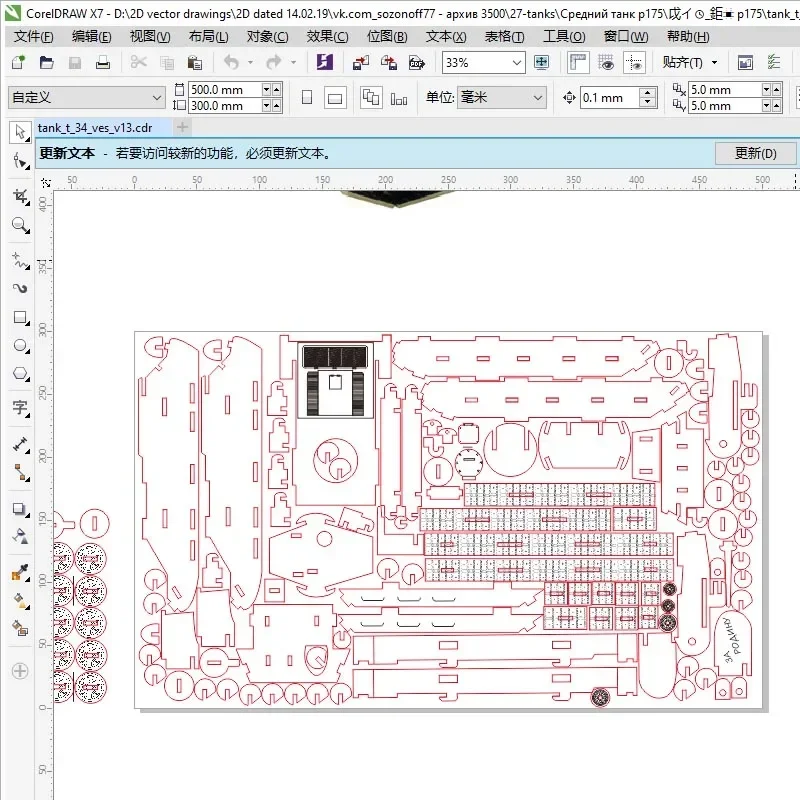Switch to tank_t_34_ves_v13.cdr document tab

coord(95,128)
